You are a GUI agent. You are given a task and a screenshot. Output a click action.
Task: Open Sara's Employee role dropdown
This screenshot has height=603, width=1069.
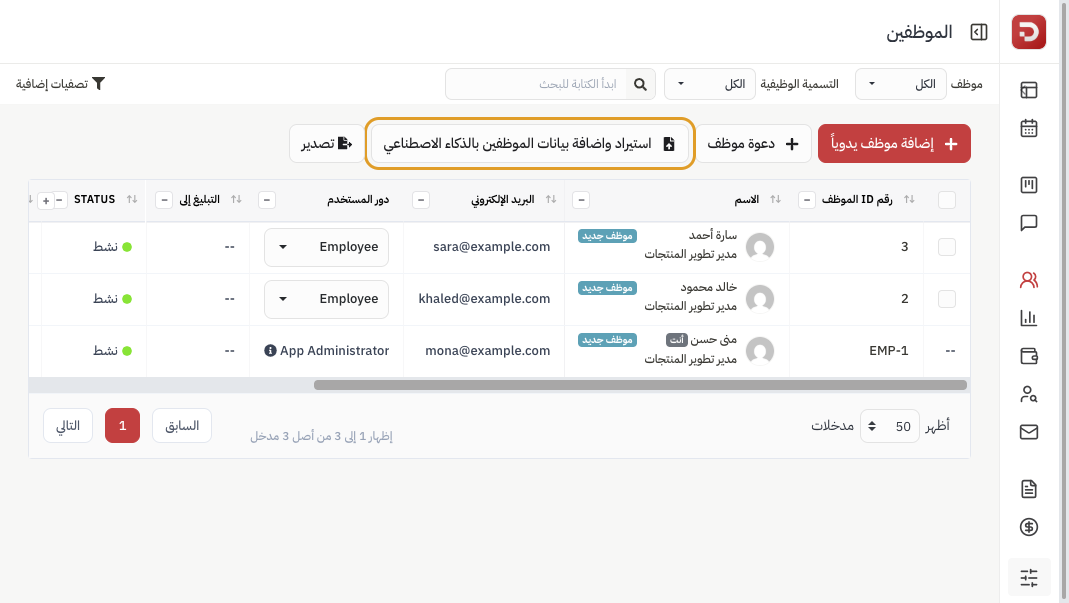coord(327,247)
